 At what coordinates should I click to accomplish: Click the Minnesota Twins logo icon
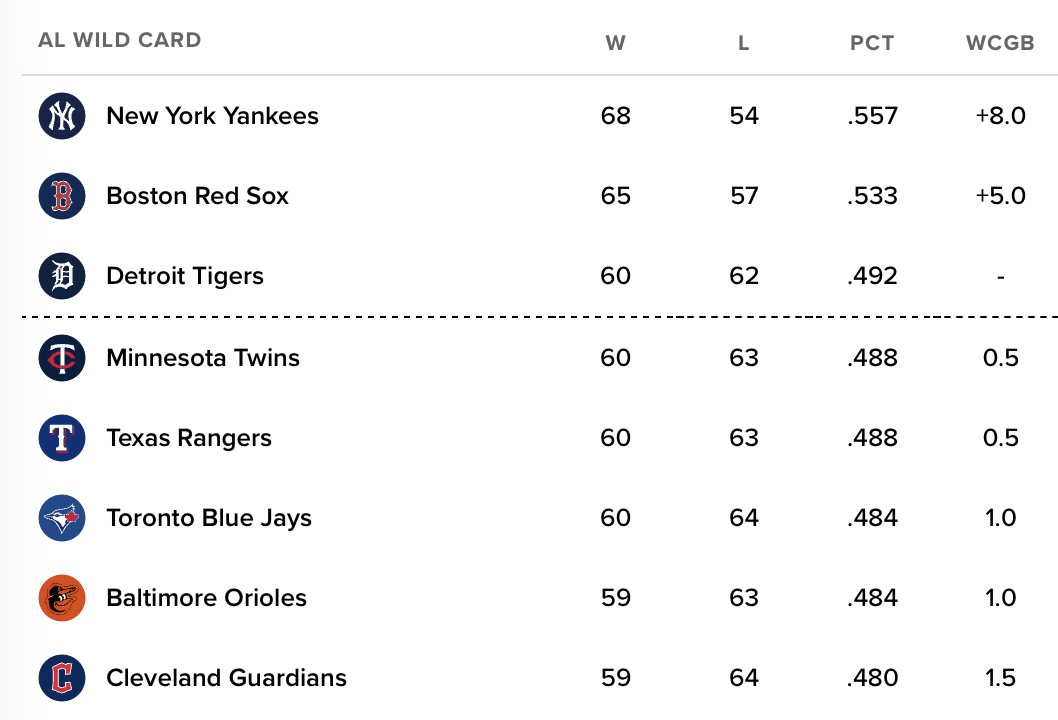point(62,358)
